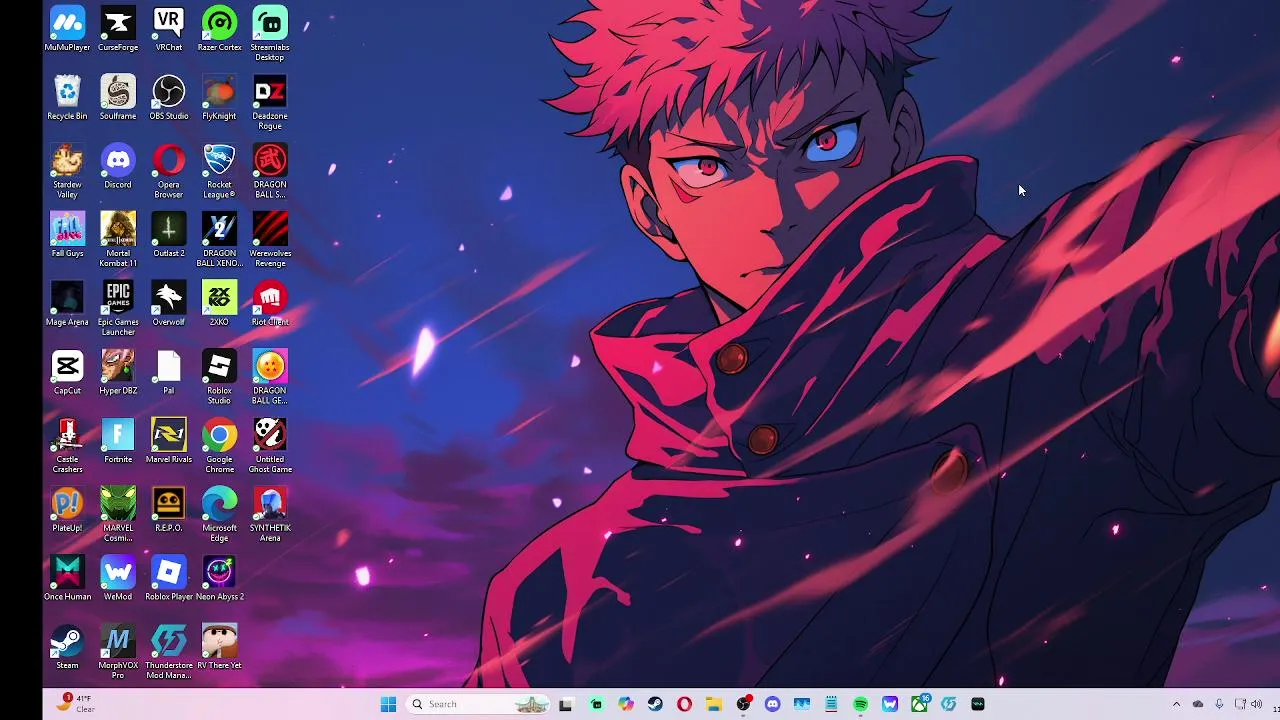1280x720 pixels.
Task: Select the R.E.P.O. desktop icon
Action: click(169, 510)
